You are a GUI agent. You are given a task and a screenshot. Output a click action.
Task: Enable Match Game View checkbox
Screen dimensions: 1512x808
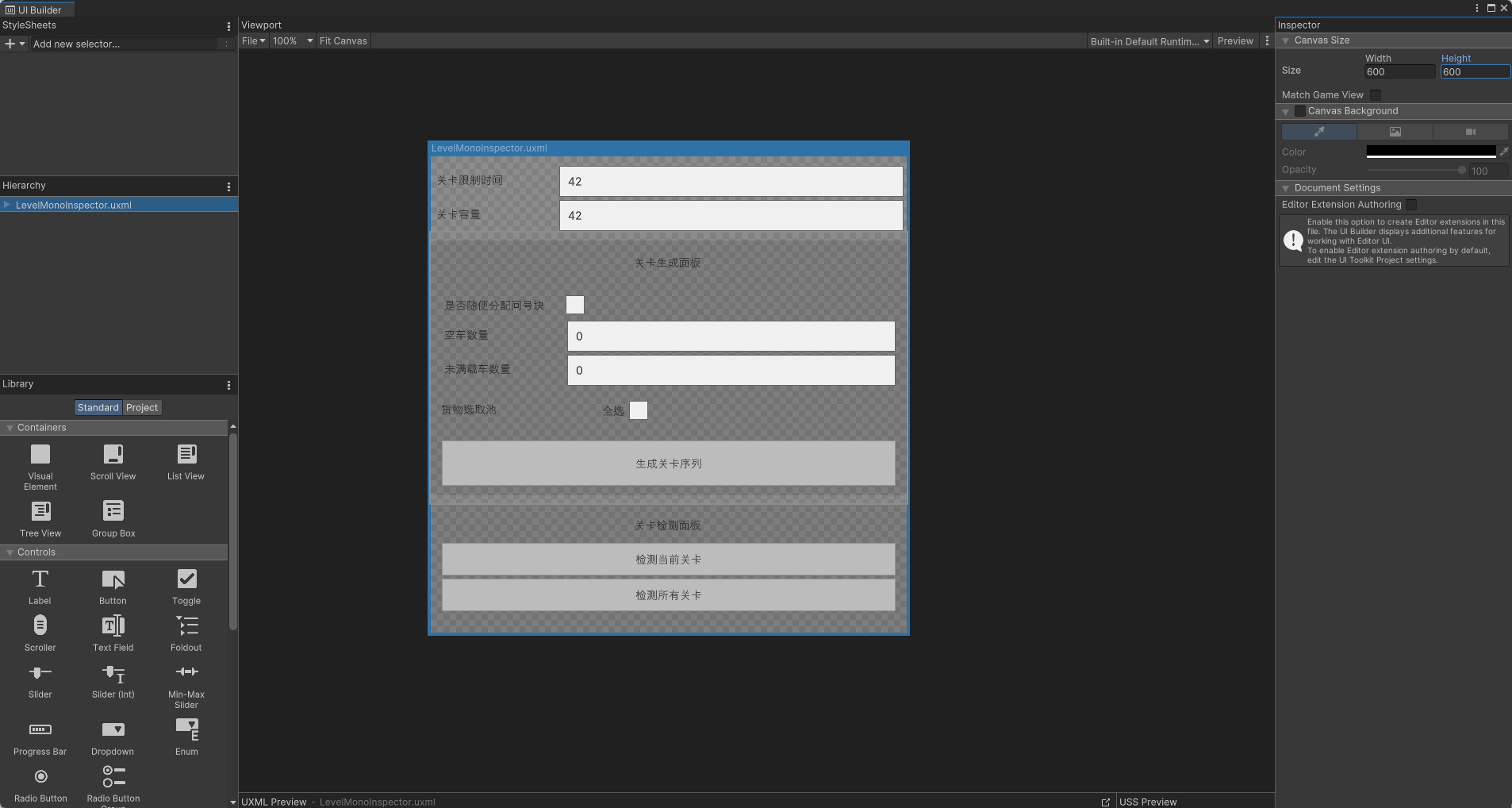pos(1376,95)
